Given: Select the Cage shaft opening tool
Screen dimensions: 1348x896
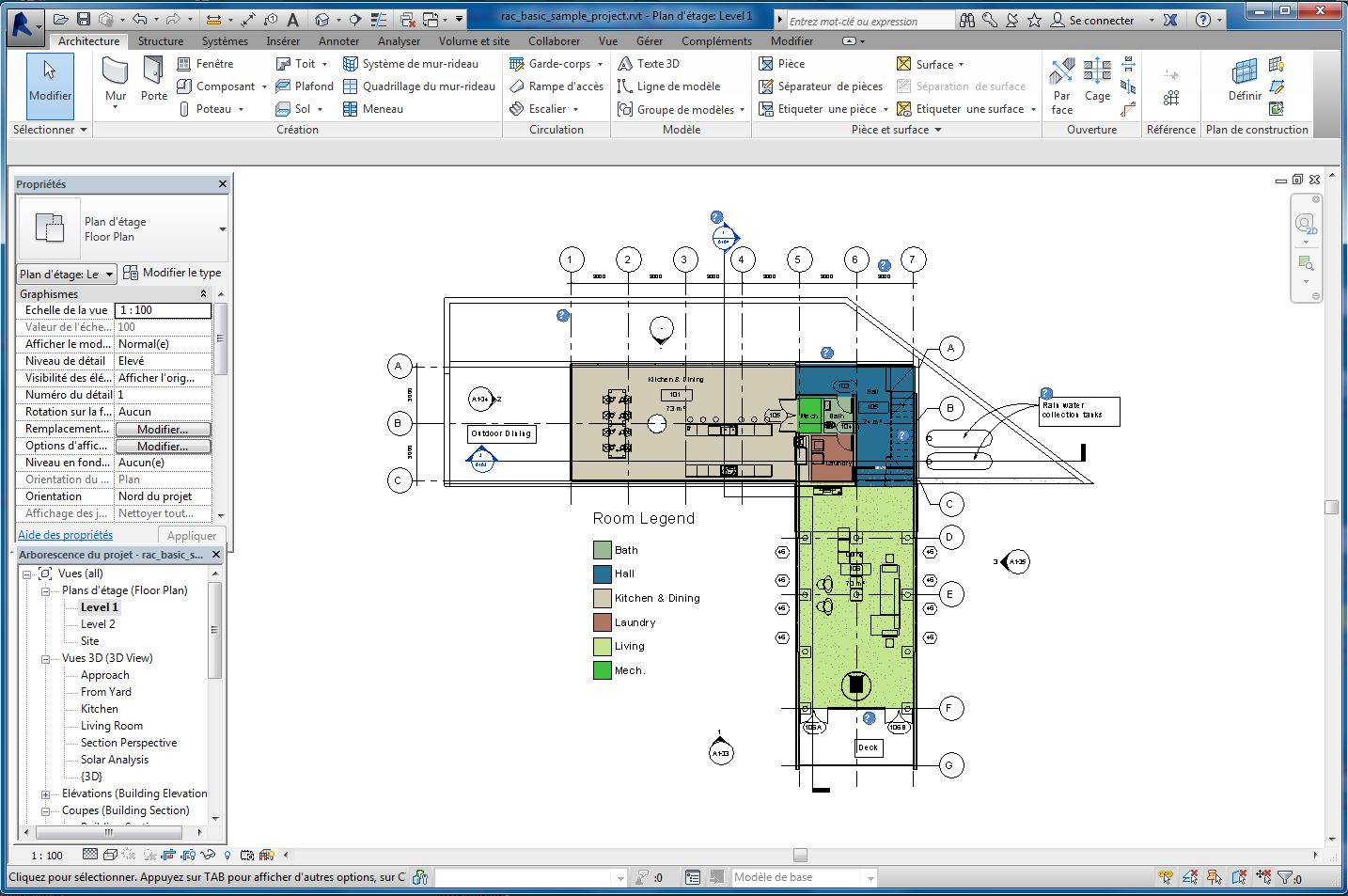Looking at the screenshot, I should tap(1097, 80).
